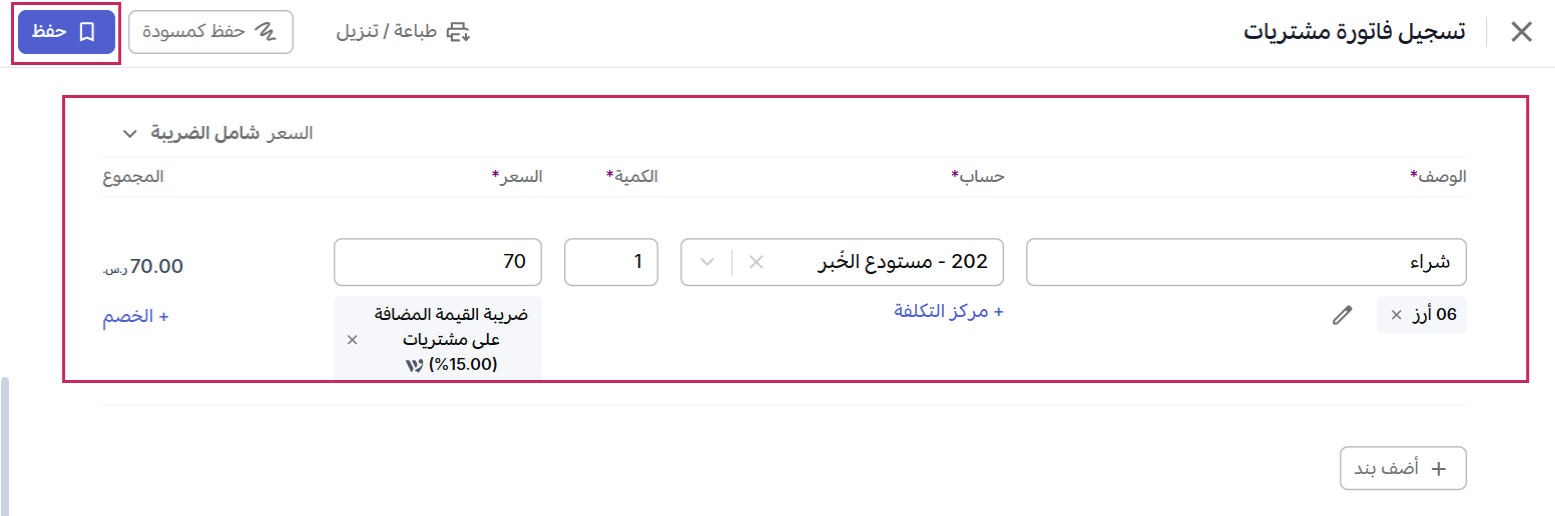Viewport: 1555px width, 516px height.
Task: Remove the ضريبة القيمة المضافة tax tag
Action: tap(352, 340)
